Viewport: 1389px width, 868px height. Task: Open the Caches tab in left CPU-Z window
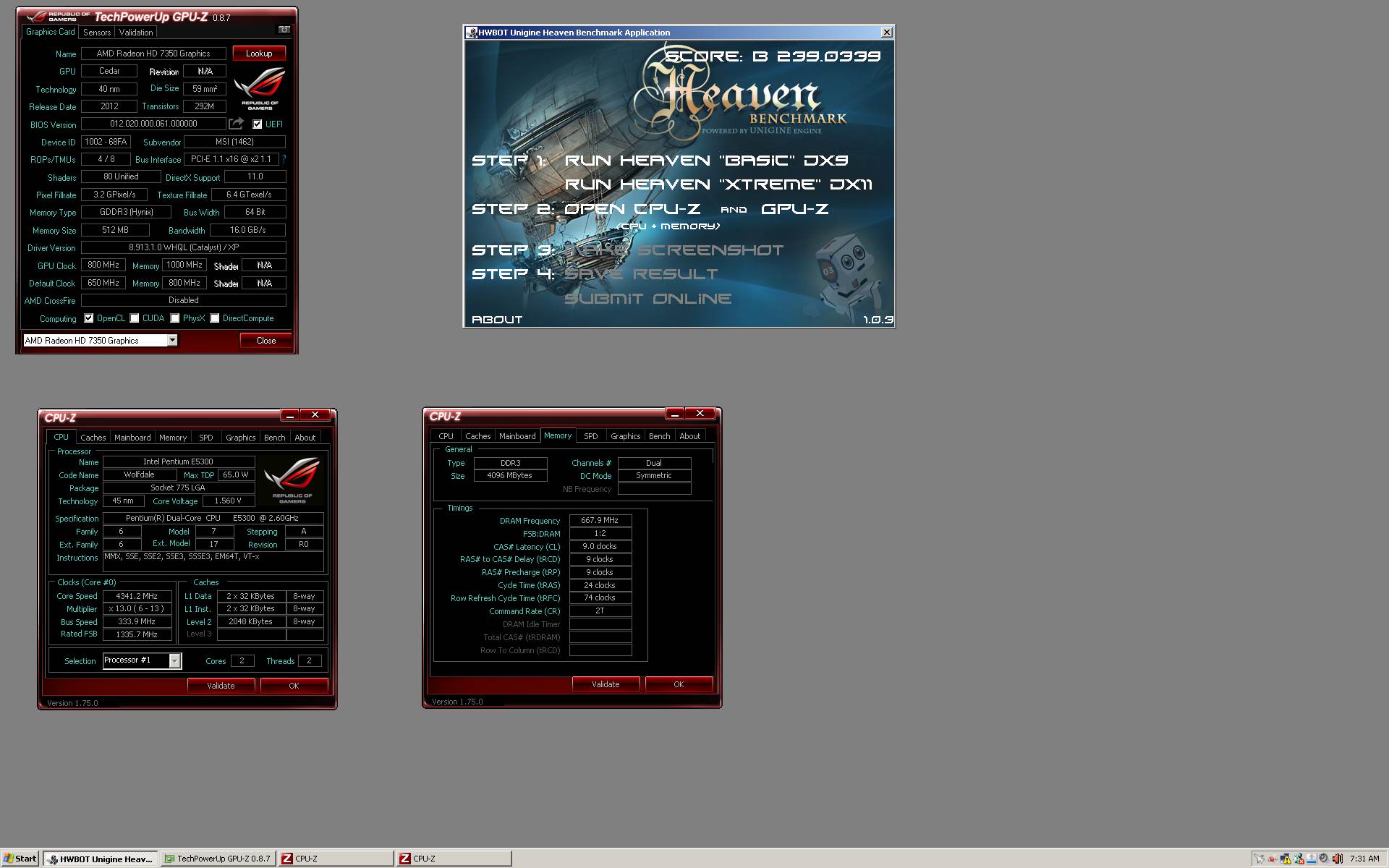click(x=93, y=438)
